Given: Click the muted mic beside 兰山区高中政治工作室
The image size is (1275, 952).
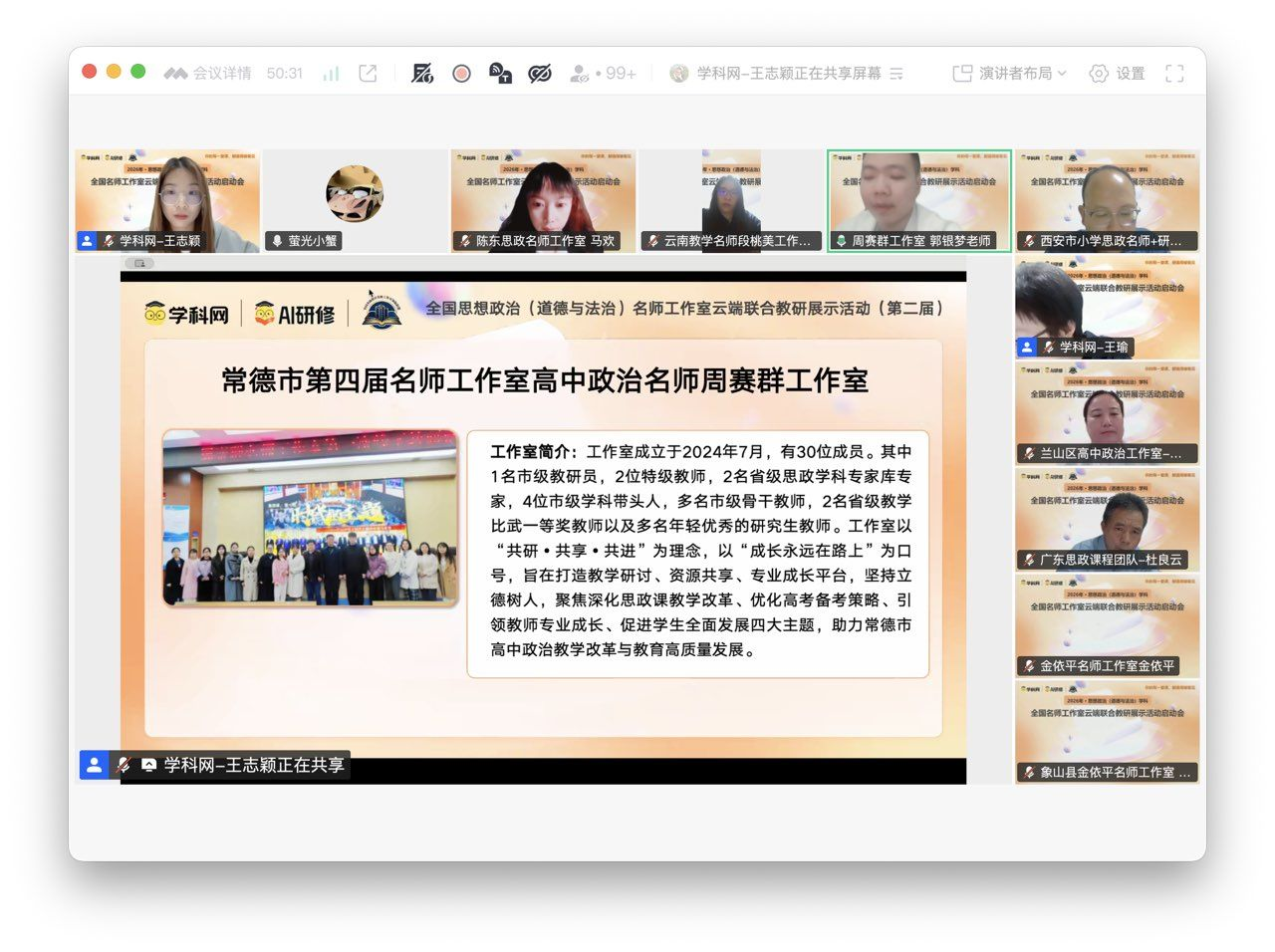Looking at the screenshot, I should 1029,453.
